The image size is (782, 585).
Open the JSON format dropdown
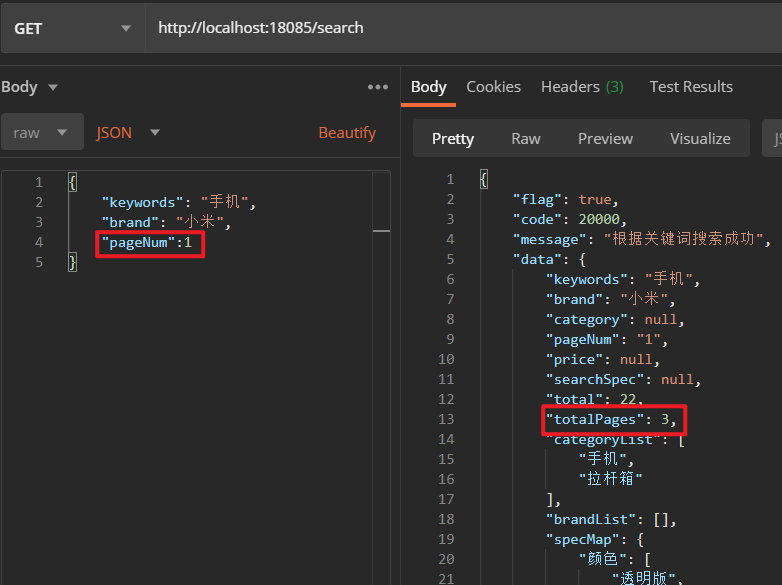[128, 133]
